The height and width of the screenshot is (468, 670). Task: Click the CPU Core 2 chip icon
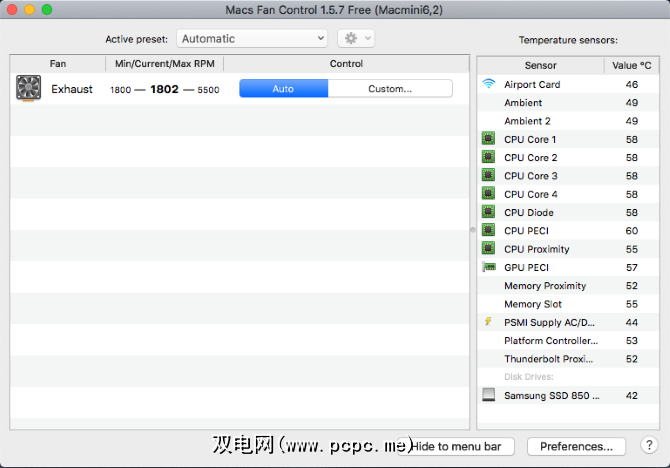tap(488, 157)
